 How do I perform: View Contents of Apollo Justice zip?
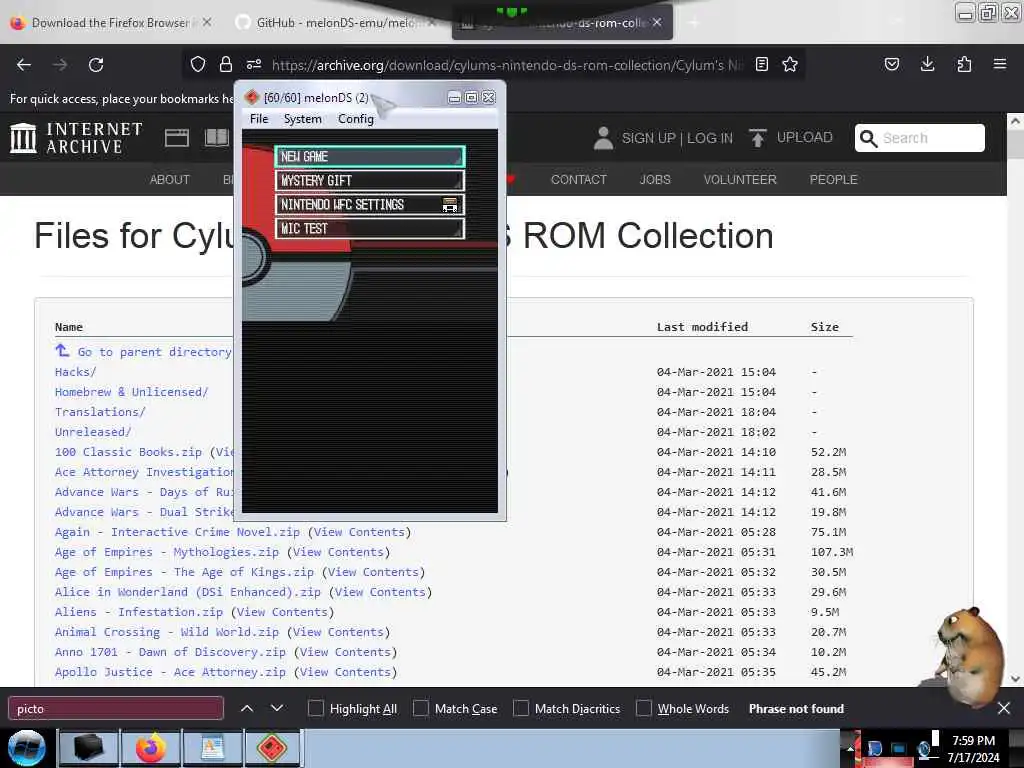345,672
